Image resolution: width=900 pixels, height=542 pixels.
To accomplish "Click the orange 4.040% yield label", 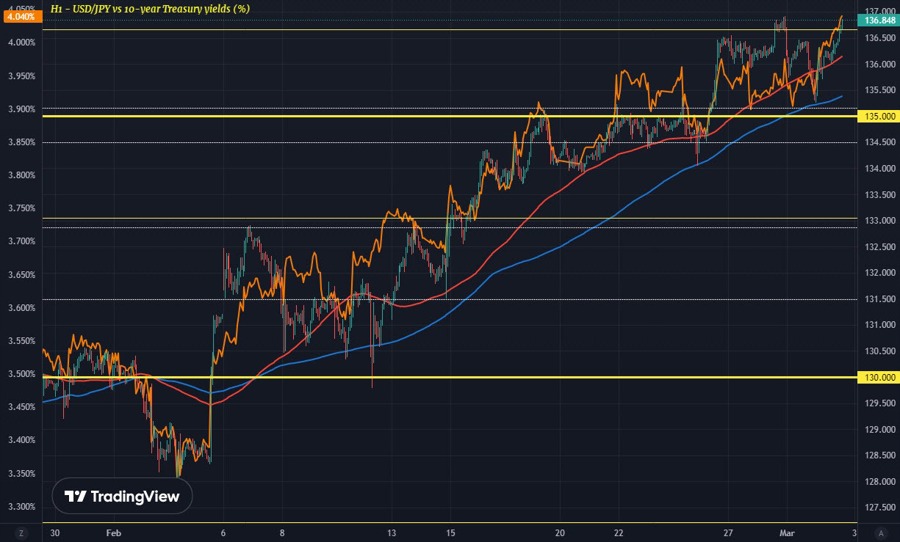I will click(x=21, y=17).
